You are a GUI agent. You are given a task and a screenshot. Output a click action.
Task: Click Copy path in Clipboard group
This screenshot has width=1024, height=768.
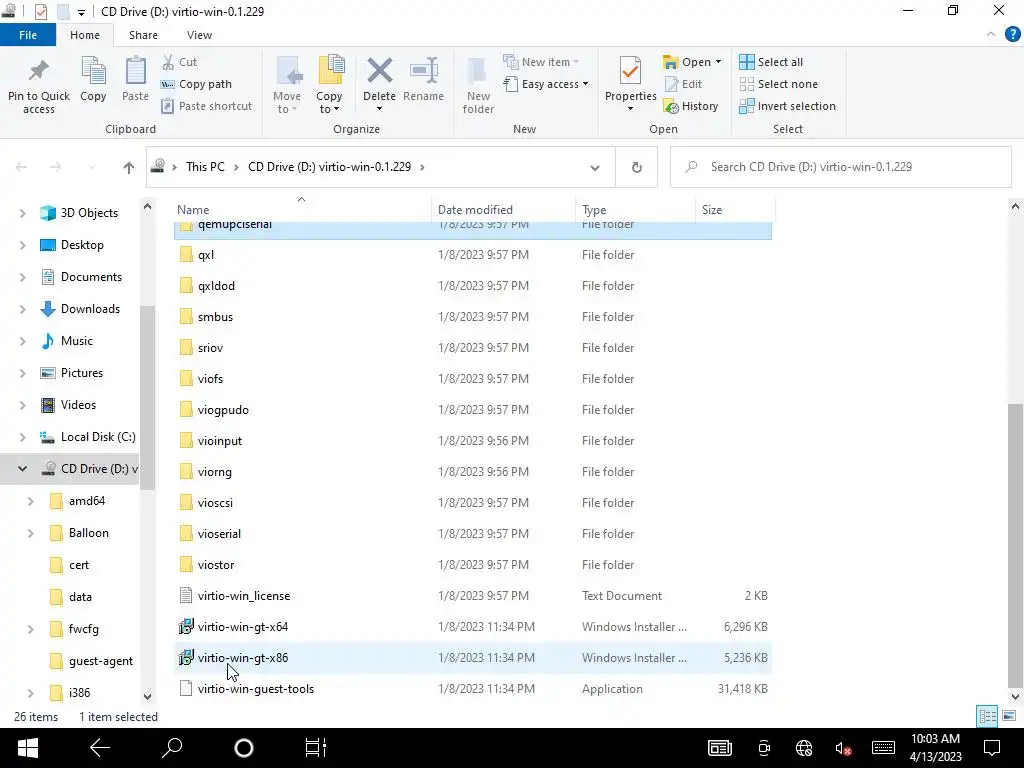pos(197,84)
